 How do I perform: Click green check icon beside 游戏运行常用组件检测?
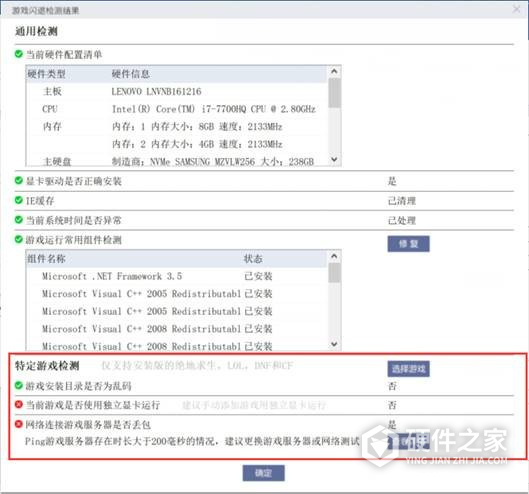pyautogui.click(x=19, y=239)
